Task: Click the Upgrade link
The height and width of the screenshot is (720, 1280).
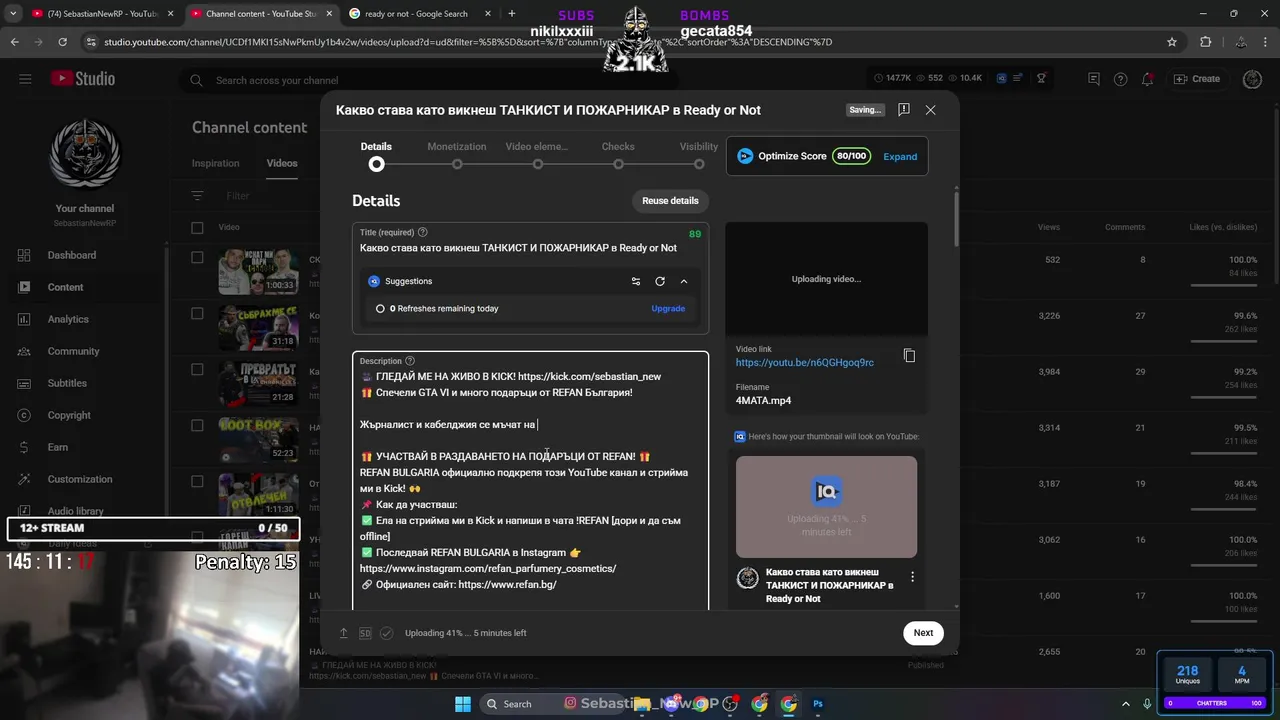Action: (x=668, y=309)
